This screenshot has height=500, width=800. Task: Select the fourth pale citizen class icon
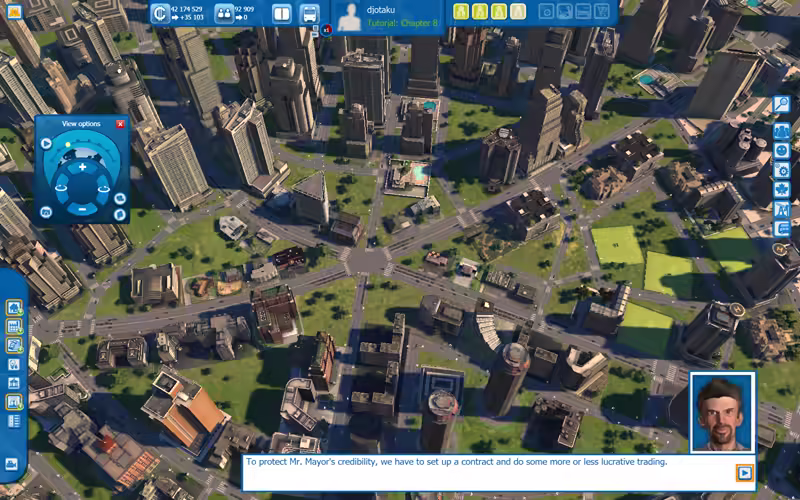(x=518, y=12)
